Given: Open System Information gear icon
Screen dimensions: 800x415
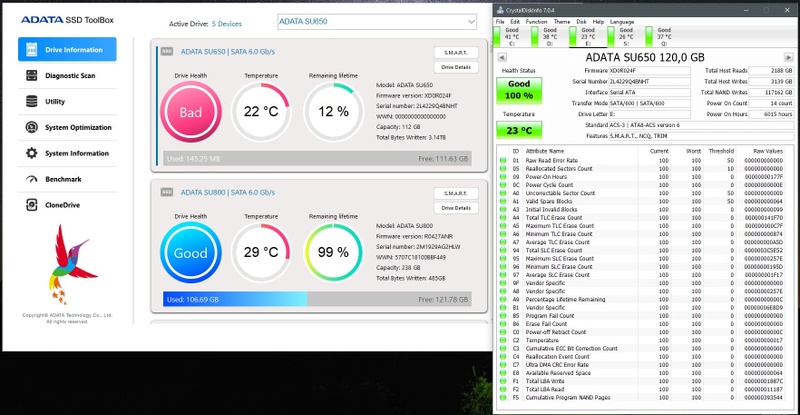Looking at the screenshot, I should 32,153.
